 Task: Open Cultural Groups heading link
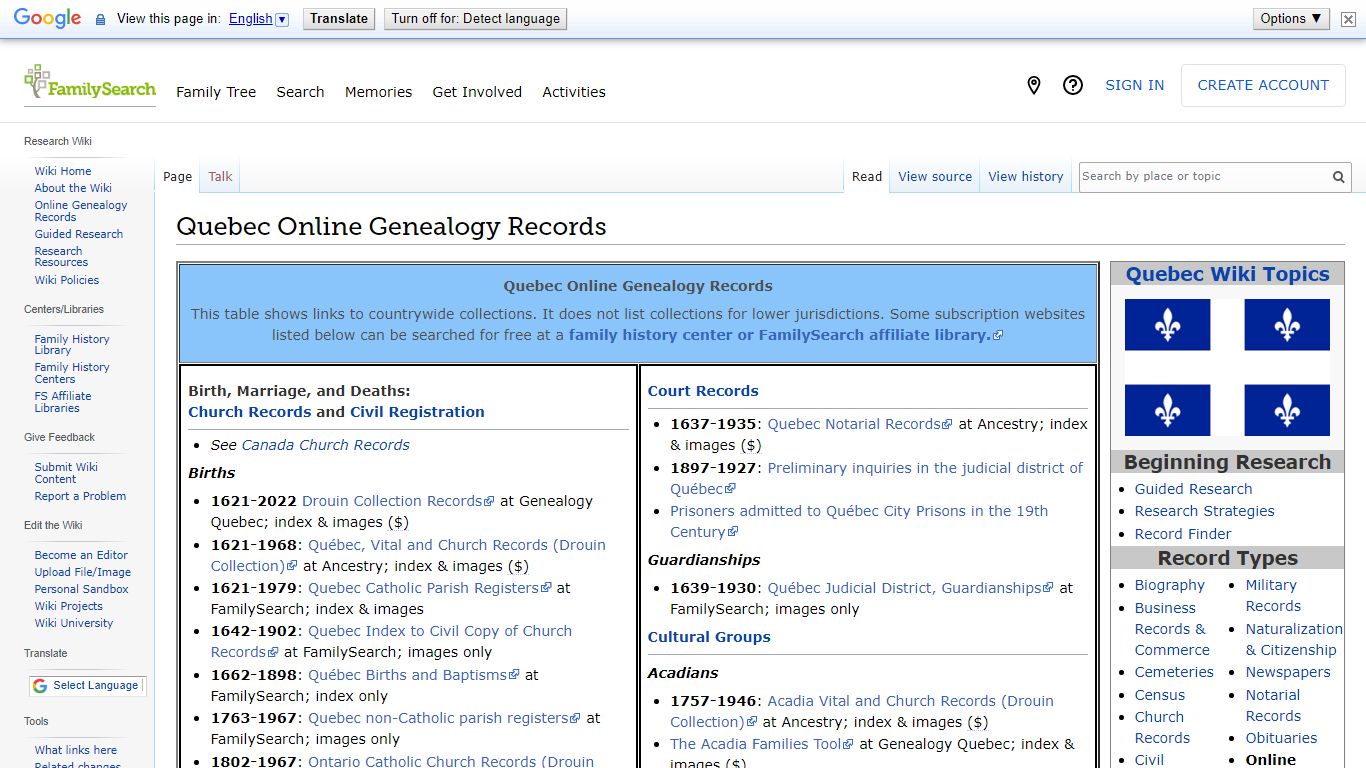(x=709, y=637)
